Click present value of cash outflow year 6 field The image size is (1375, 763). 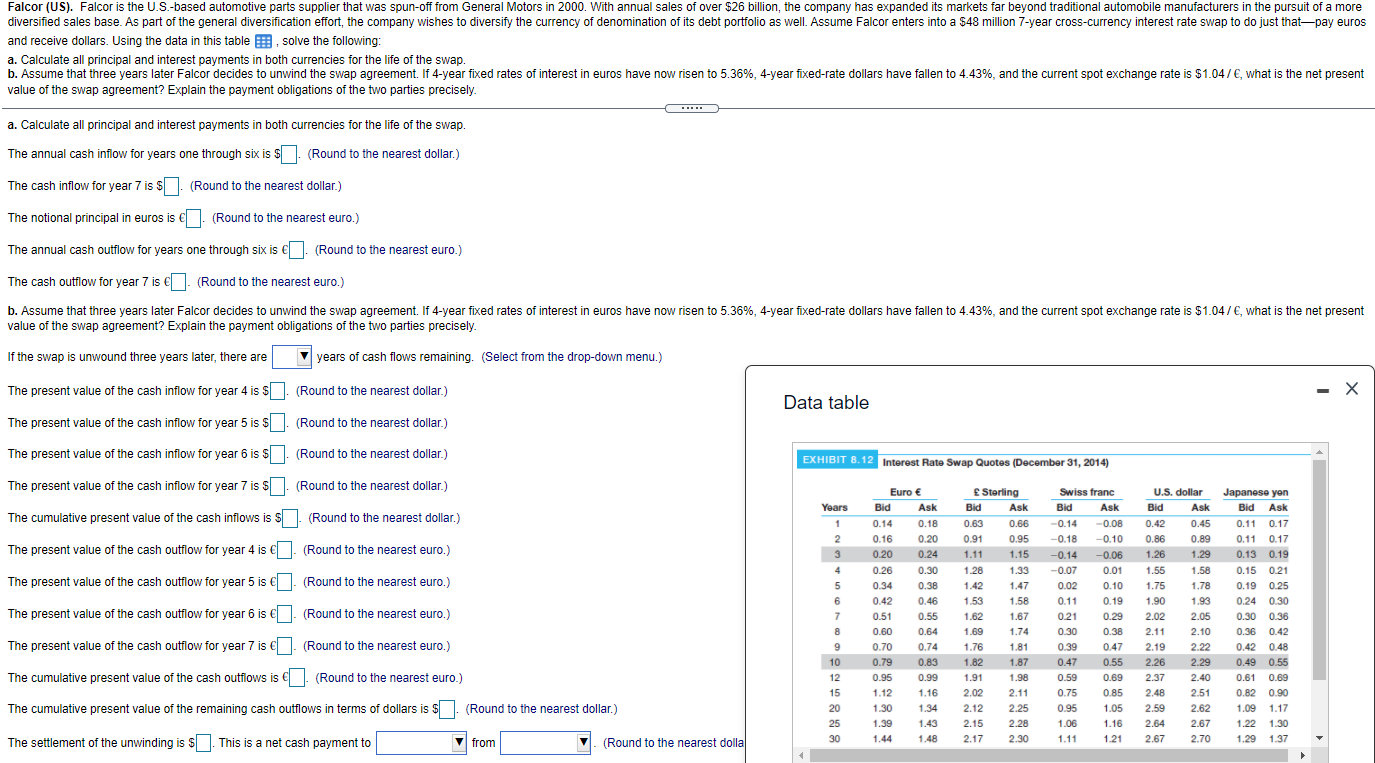tap(285, 614)
